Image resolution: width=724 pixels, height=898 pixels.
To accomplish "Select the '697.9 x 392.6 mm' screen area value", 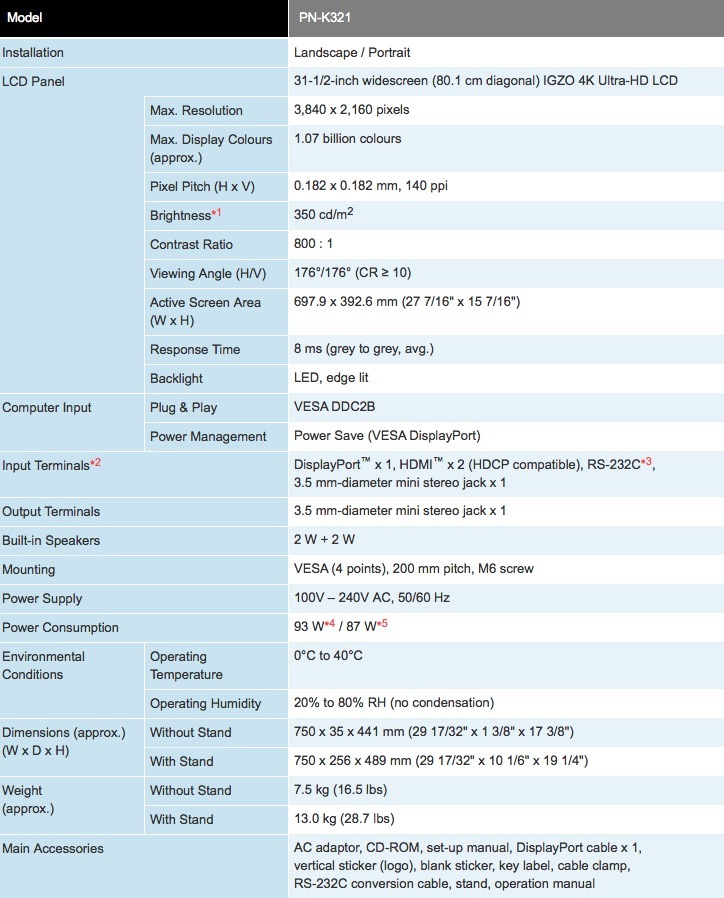I will point(407,302).
